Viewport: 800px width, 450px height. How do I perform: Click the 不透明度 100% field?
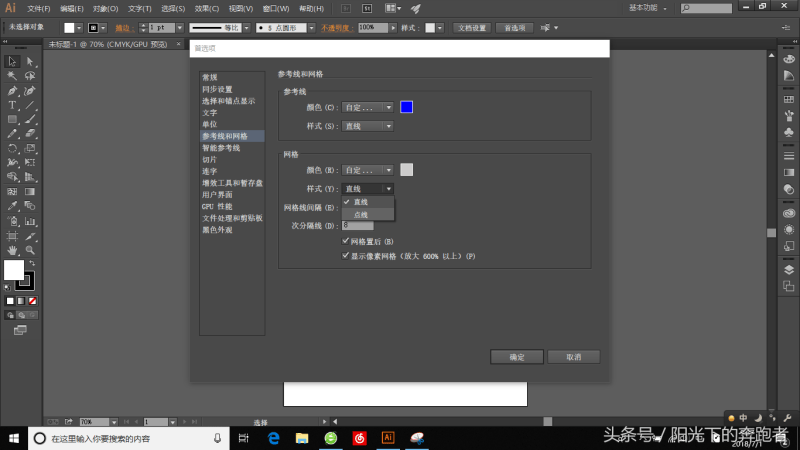point(373,28)
